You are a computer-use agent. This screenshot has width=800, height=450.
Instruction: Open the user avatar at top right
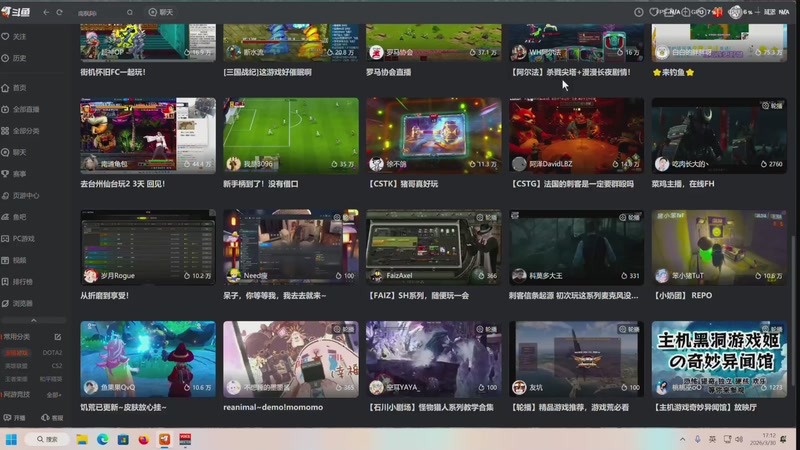(x=735, y=12)
